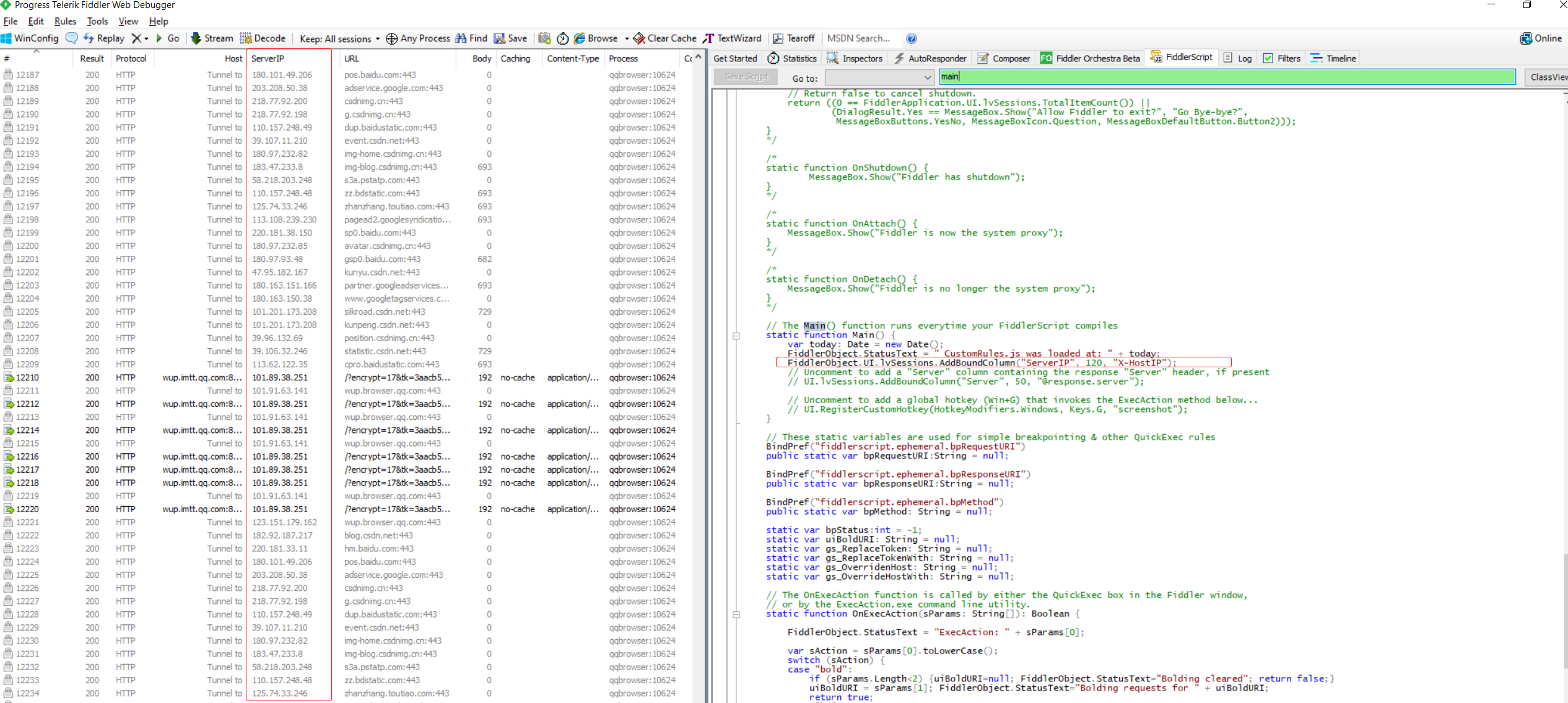The height and width of the screenshot is (703, 1568).
Task: Select the FiddlerScript tab
Action: (1182, 57)
